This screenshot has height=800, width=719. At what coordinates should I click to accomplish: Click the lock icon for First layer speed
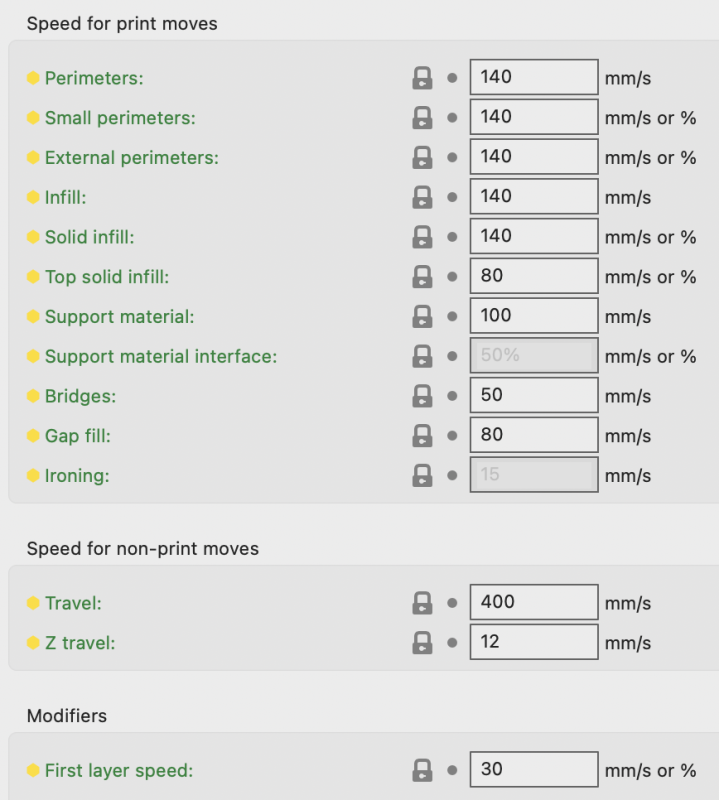coord(422,770)
